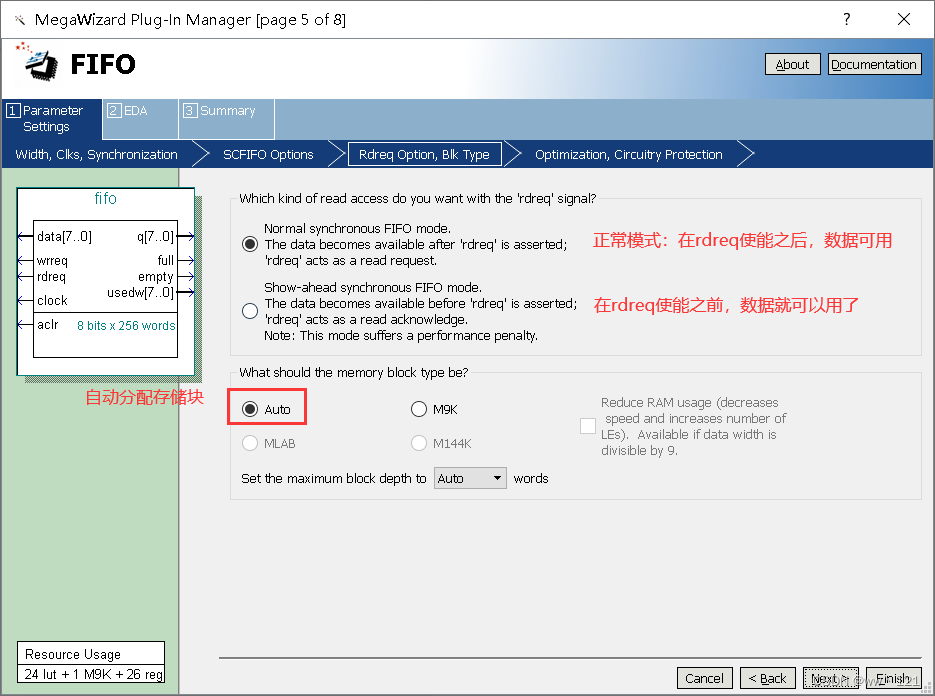Enable the Reduce RAM usage checkbox

click(588, 425)
